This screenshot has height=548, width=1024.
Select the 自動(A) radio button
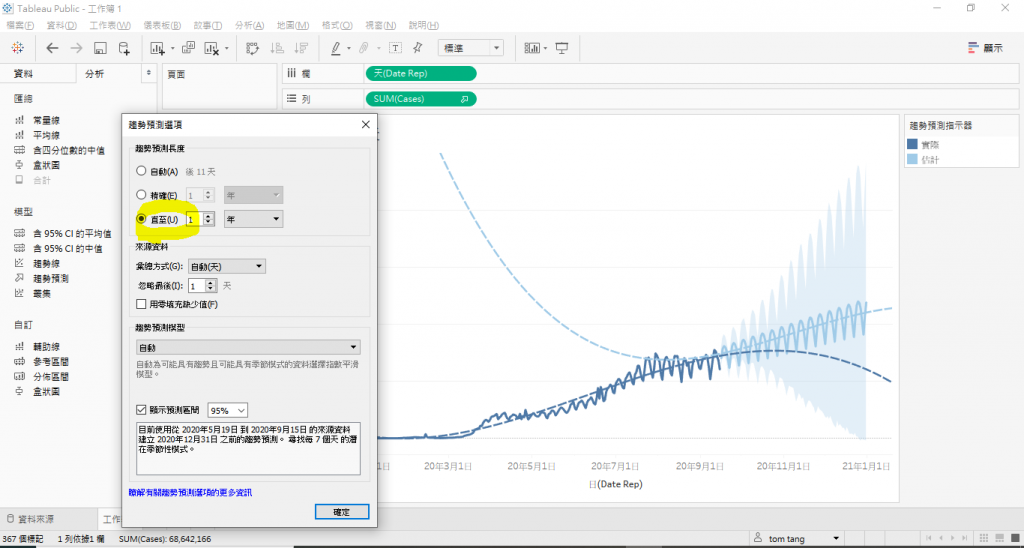pyautogui.click(x=141, y=171)
